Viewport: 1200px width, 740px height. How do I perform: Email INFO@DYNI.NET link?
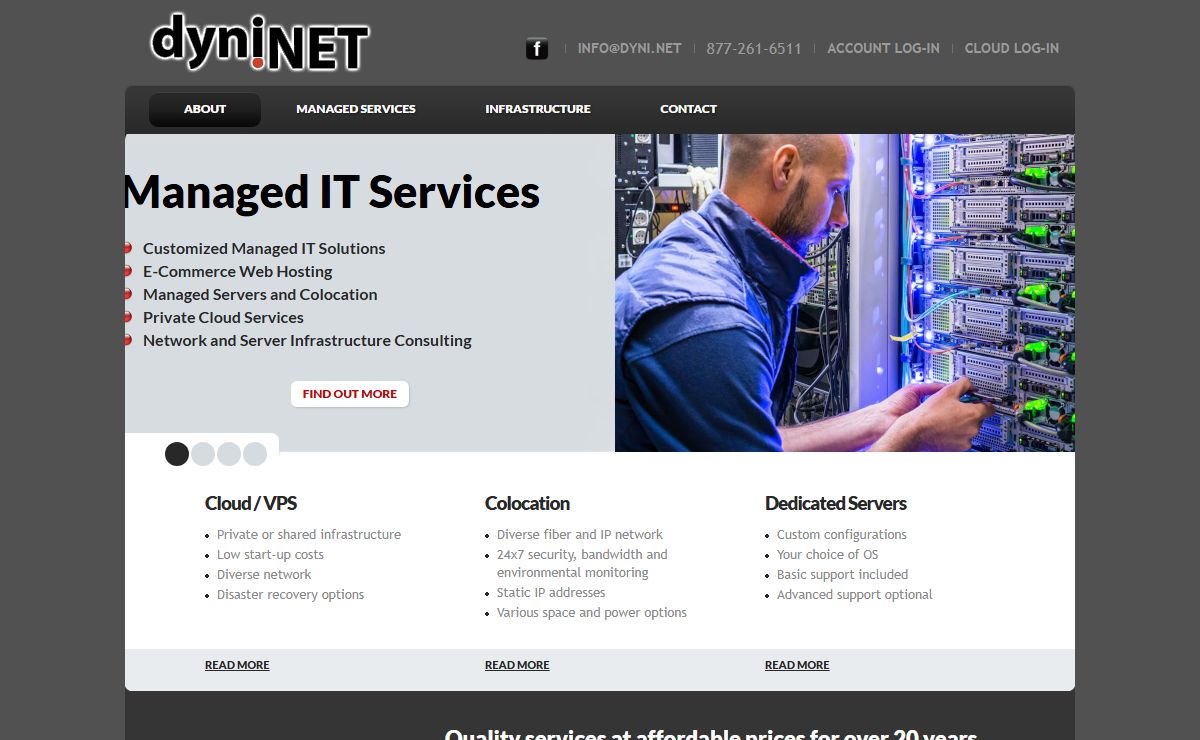pyautogui.click(x=629, y=48)
